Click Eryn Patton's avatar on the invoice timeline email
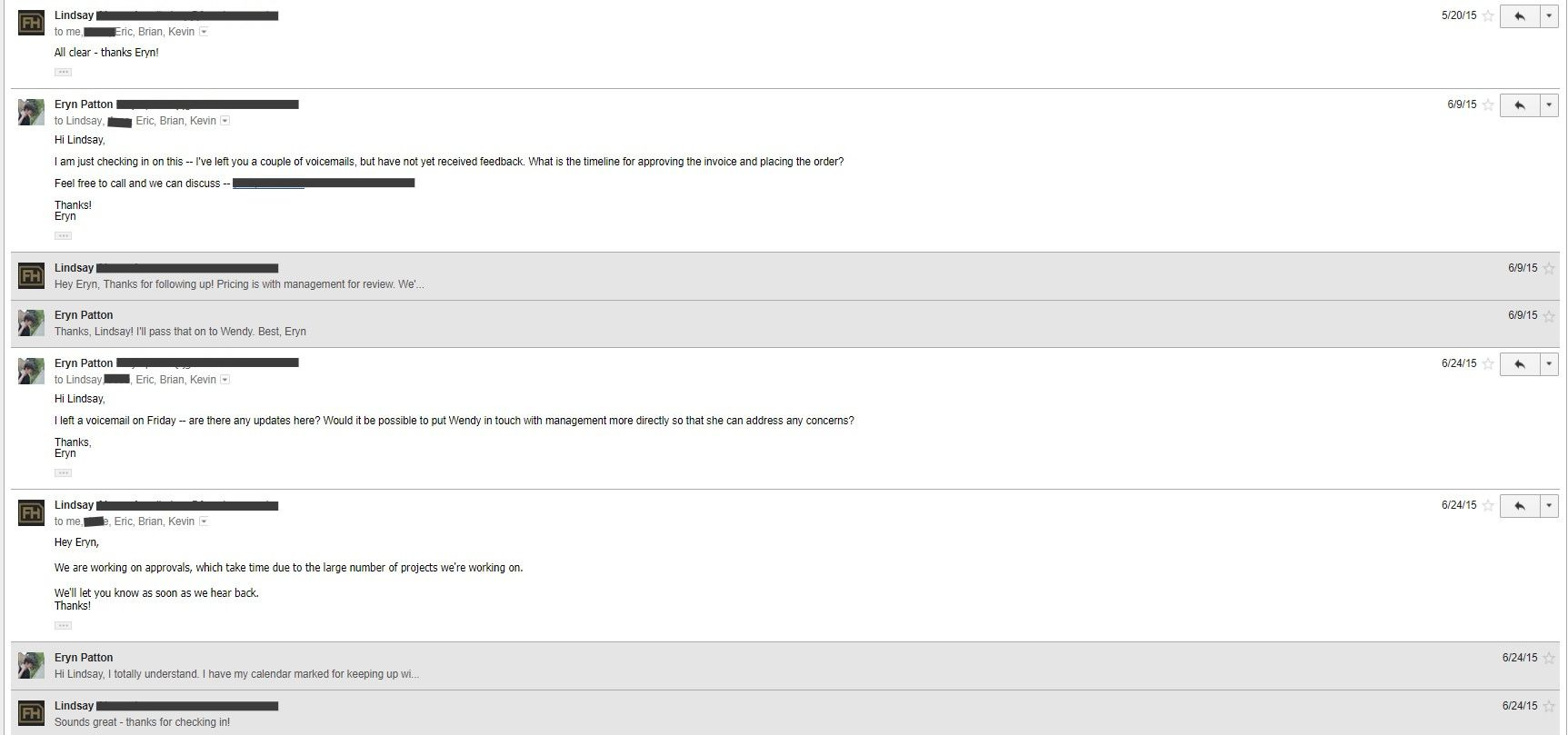The height and width of the screenshot is (735, 1568). [31, 112]
